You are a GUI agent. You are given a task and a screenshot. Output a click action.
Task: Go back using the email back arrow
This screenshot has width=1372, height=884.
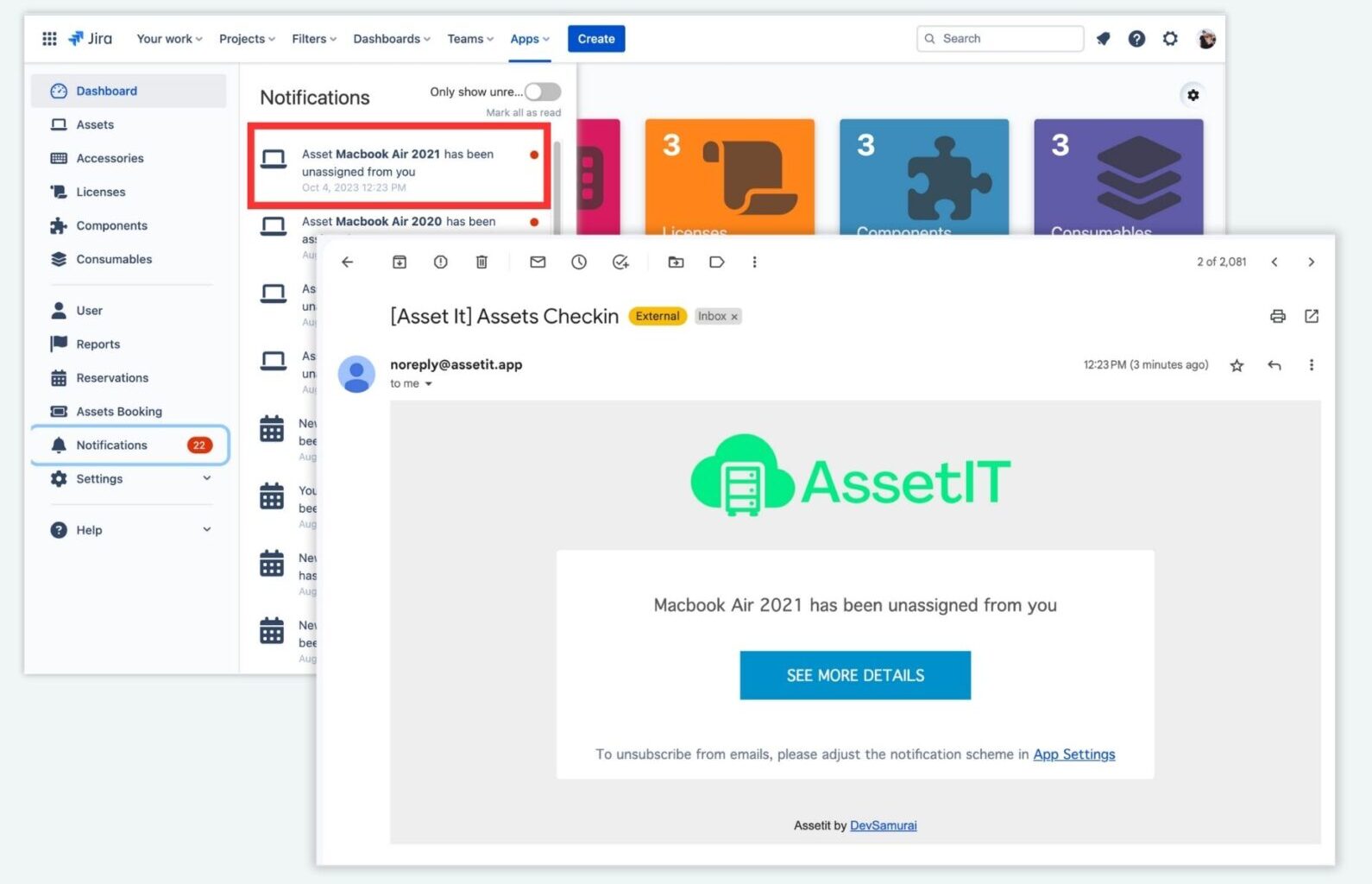(x=347, y=262)
